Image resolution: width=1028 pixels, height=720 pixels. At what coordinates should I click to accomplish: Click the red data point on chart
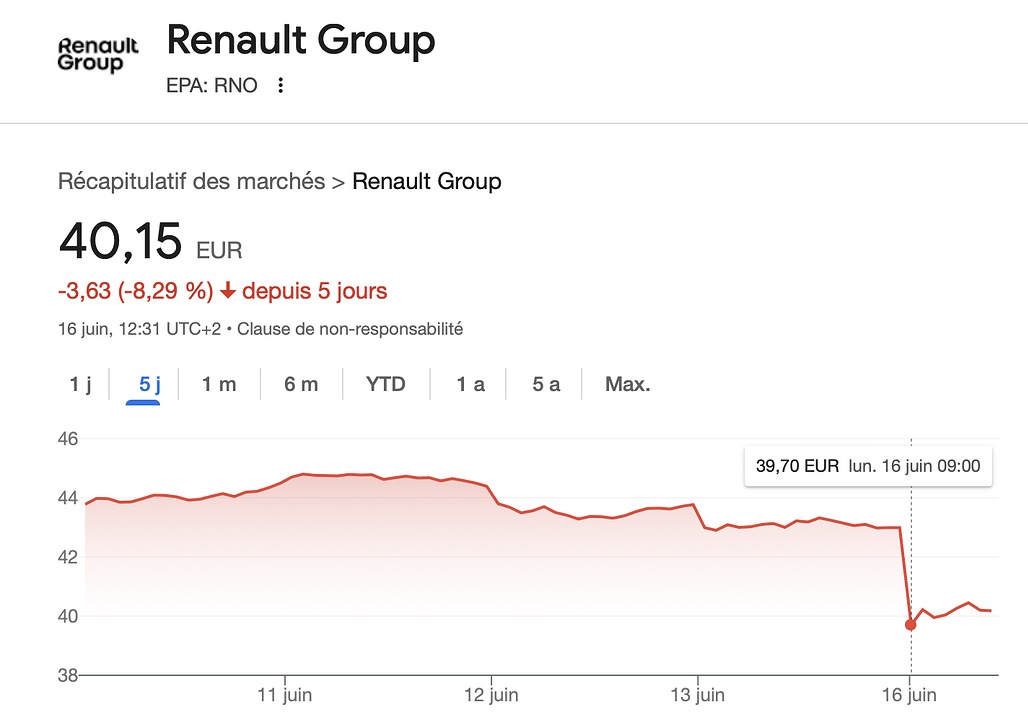(x=911, y=625)
